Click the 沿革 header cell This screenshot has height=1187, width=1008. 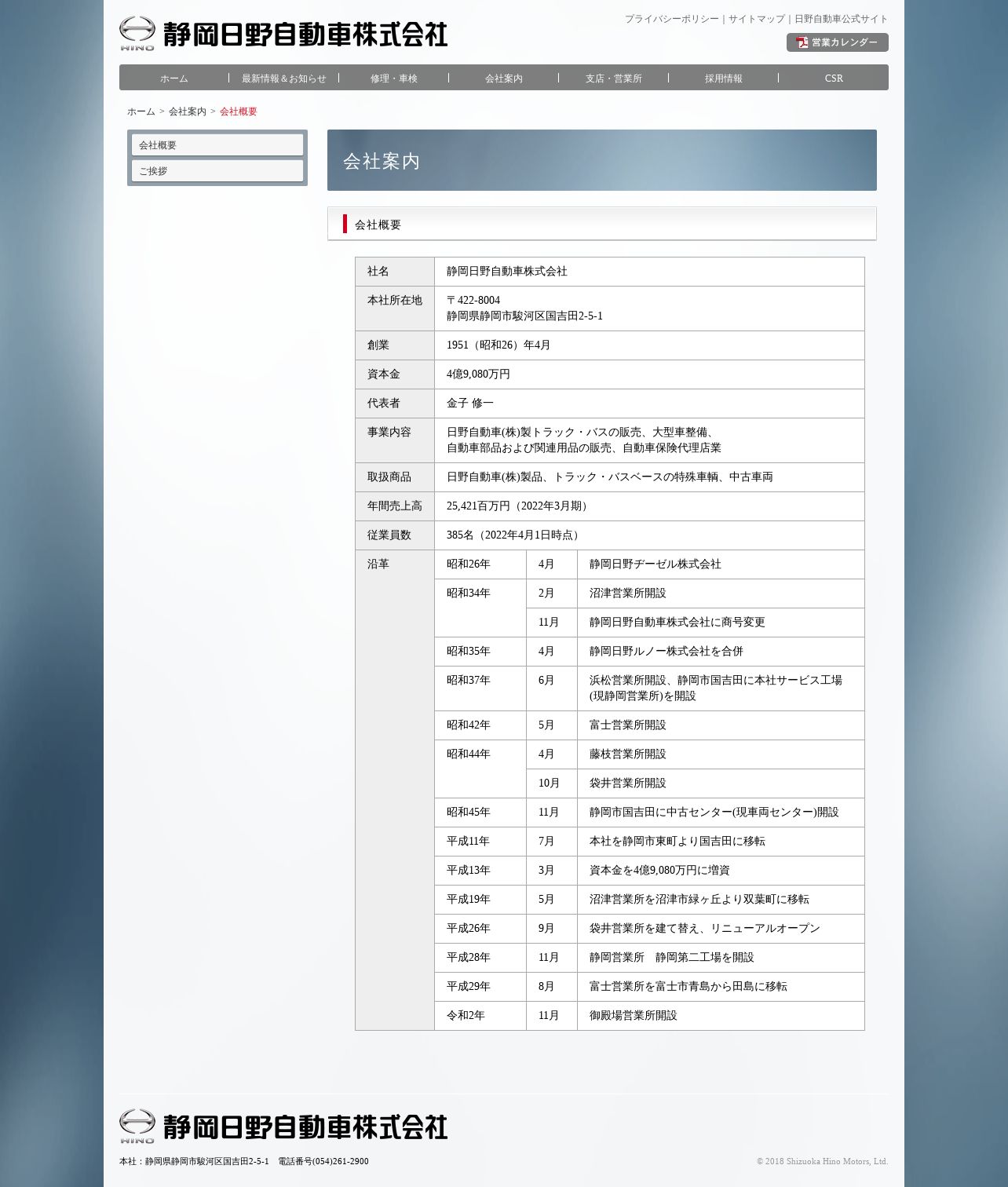(395, 790)
